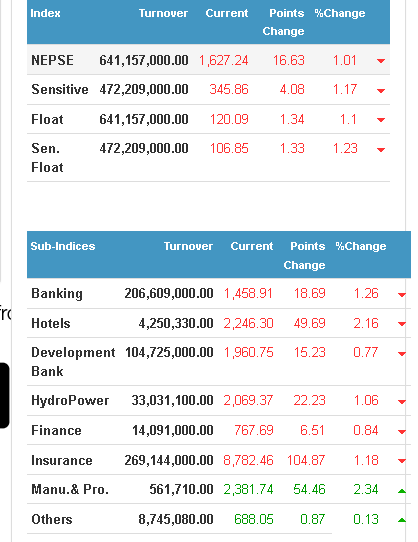Click the green up arrow in Others row

click(x=401, y=520)
